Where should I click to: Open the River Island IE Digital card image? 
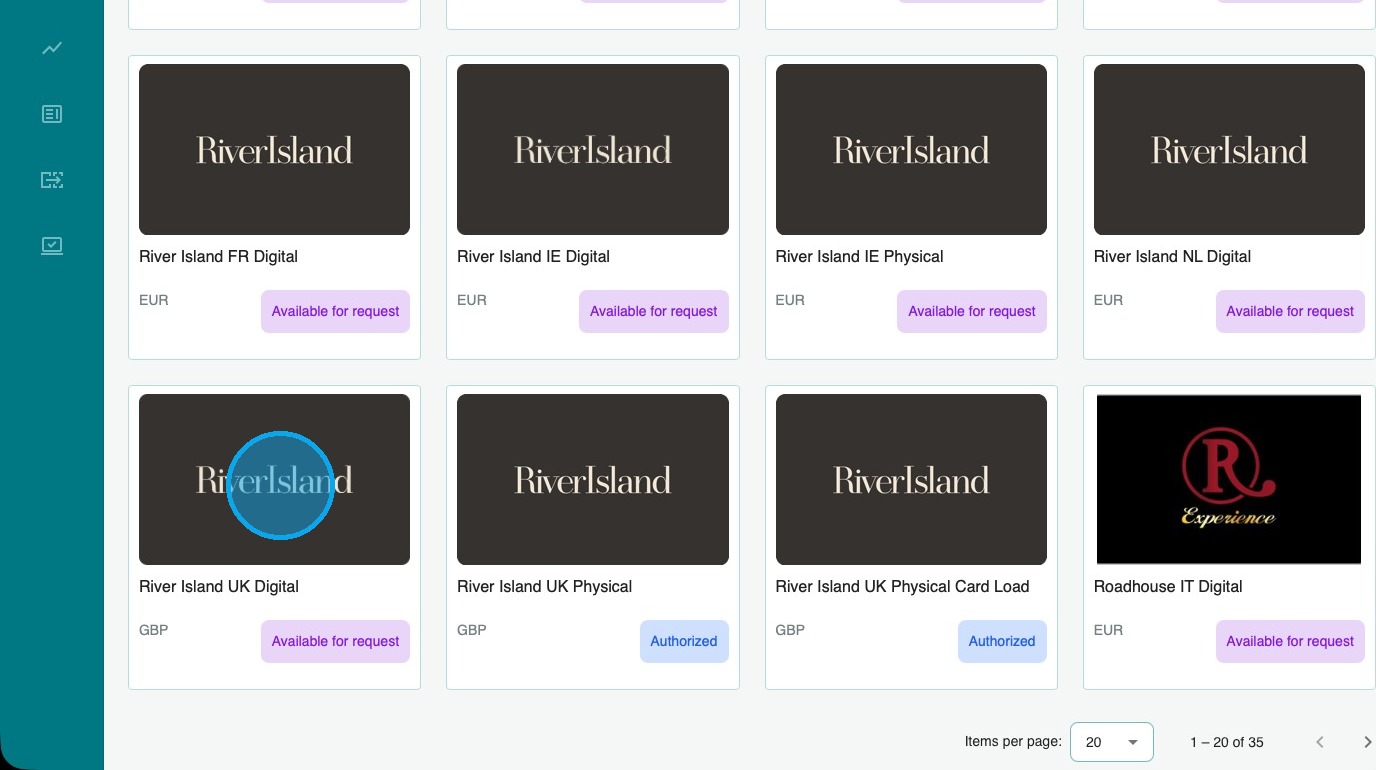coord(593,150)
